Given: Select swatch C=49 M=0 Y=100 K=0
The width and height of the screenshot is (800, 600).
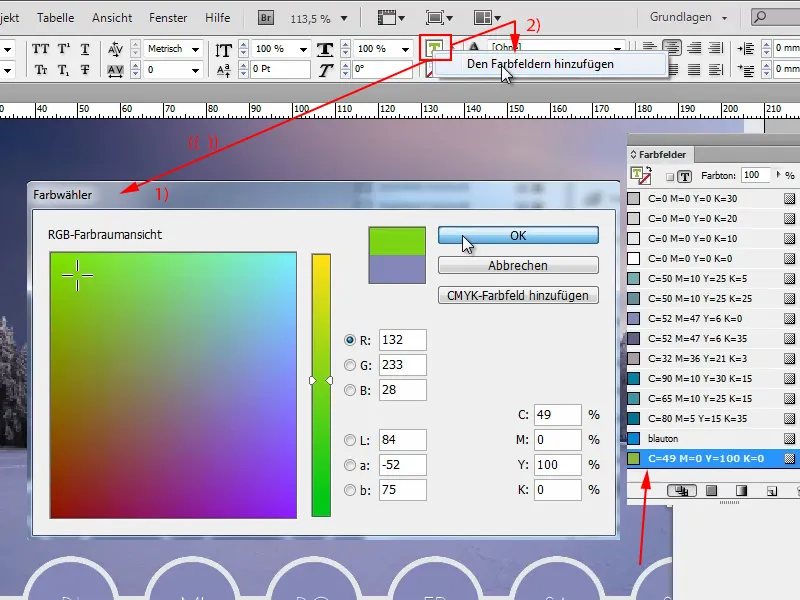Looking at the screenshot, I should pyautogui.click(x=713, y=458).
